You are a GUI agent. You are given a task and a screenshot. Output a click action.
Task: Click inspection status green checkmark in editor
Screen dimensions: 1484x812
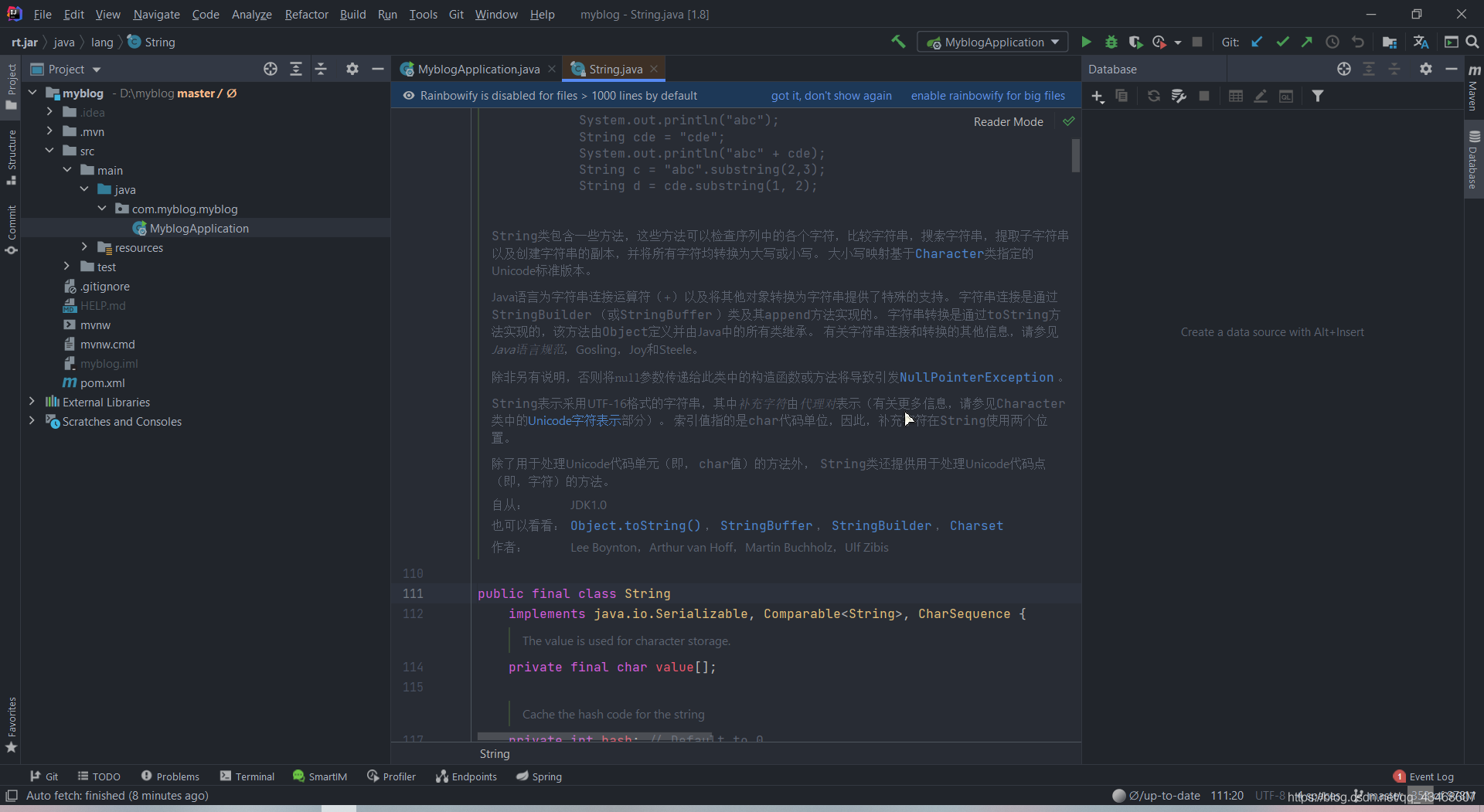(1069, 121)
